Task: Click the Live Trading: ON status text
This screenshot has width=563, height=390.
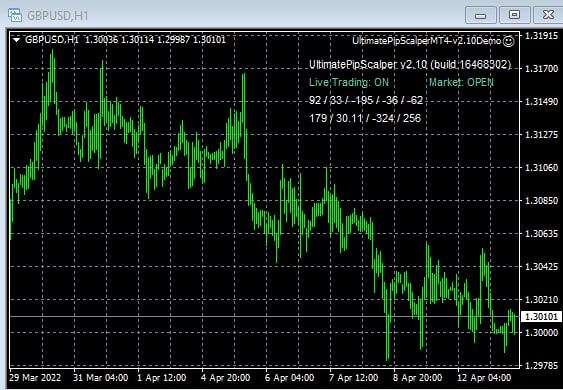Action: [349, 83]
